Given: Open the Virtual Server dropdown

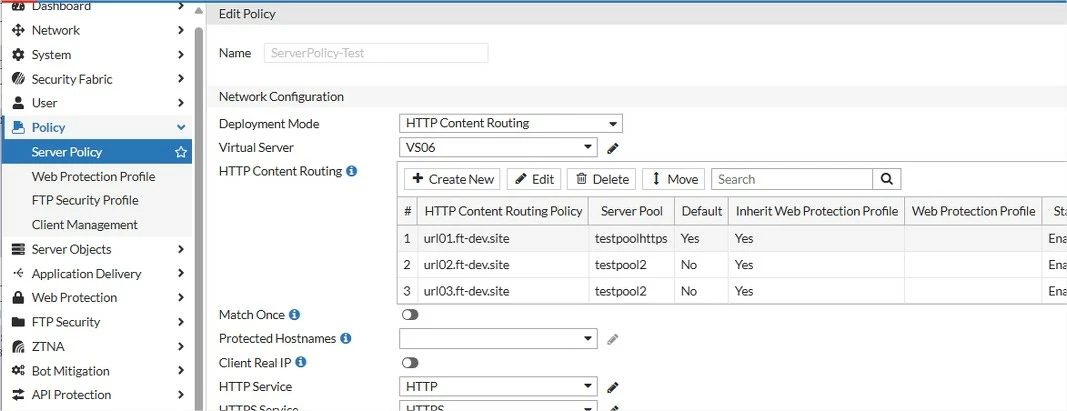Looking at the screenshot, I should coord(498,147).
